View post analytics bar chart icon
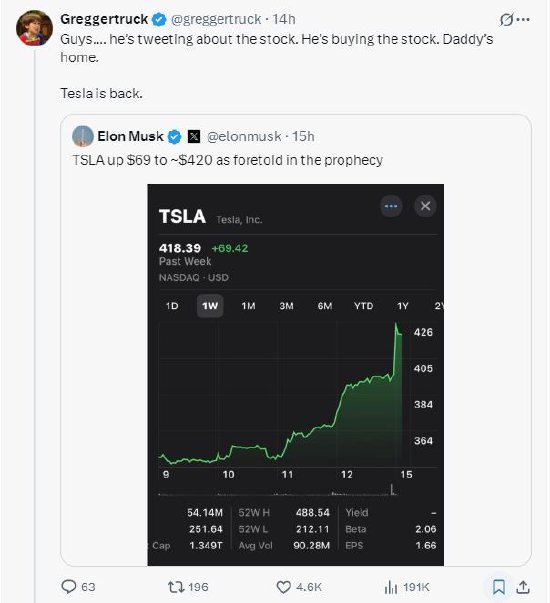This screenshot has height=603, width=550. coord(391,587)
